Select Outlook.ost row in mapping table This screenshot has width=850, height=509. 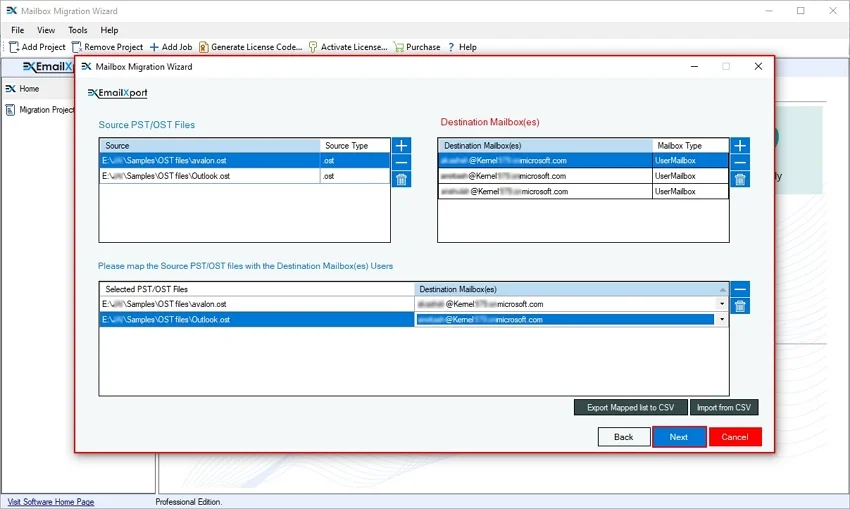point(414,320)
